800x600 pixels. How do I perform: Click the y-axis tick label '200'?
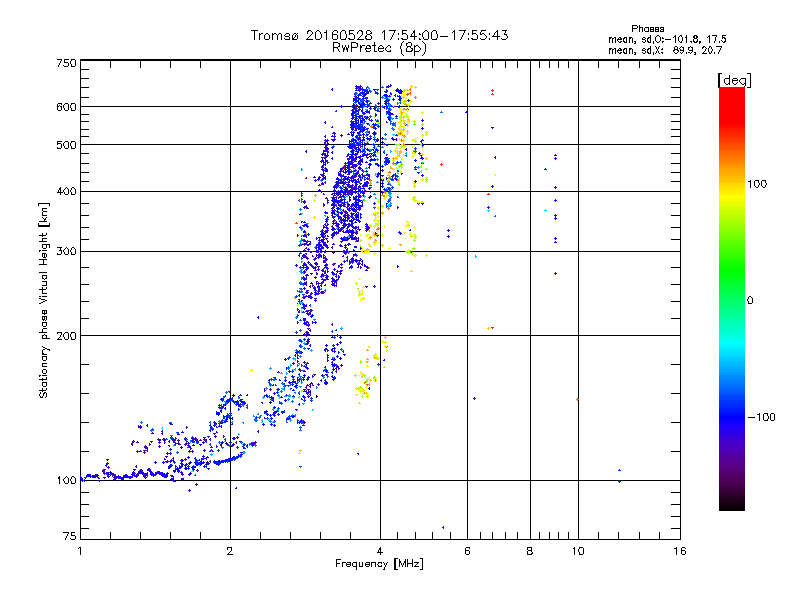66,336
